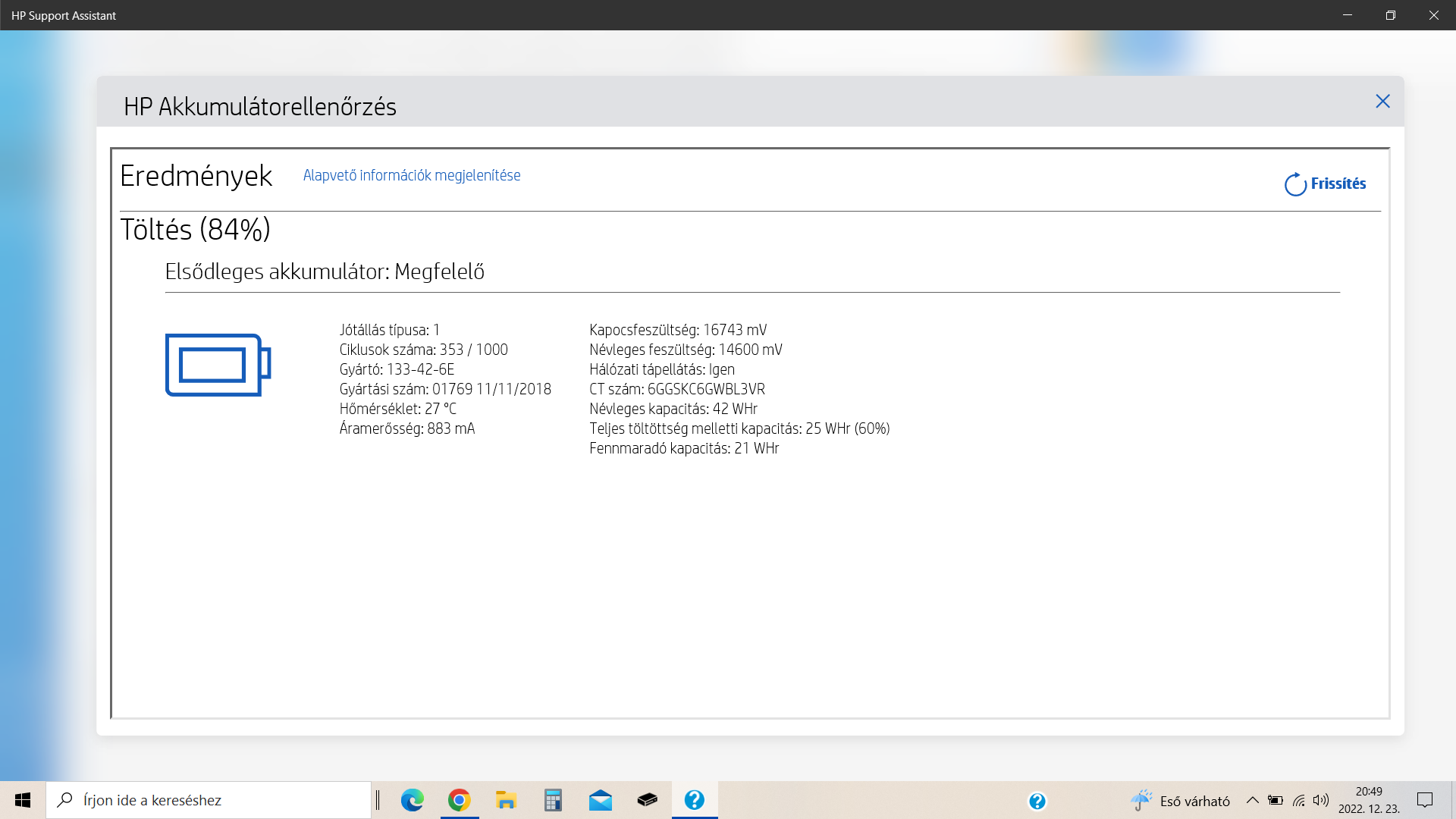Minimize the HP Support Assistant window
The height and width of the screenshot is (819, 1456).
click(x=1348, y=15)
